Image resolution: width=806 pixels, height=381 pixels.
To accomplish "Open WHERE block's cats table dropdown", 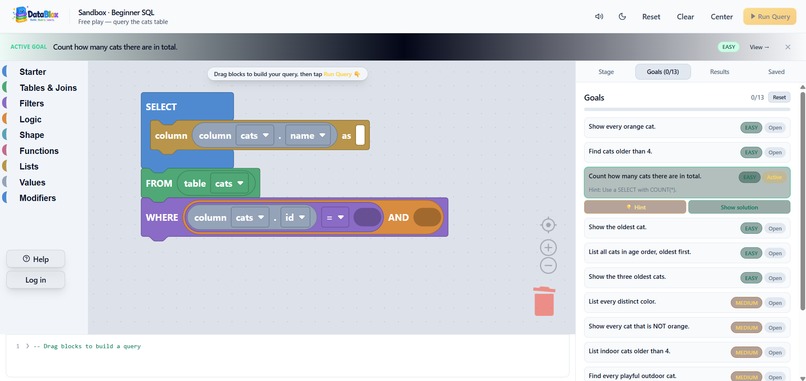I will click(x=250, y=217).
